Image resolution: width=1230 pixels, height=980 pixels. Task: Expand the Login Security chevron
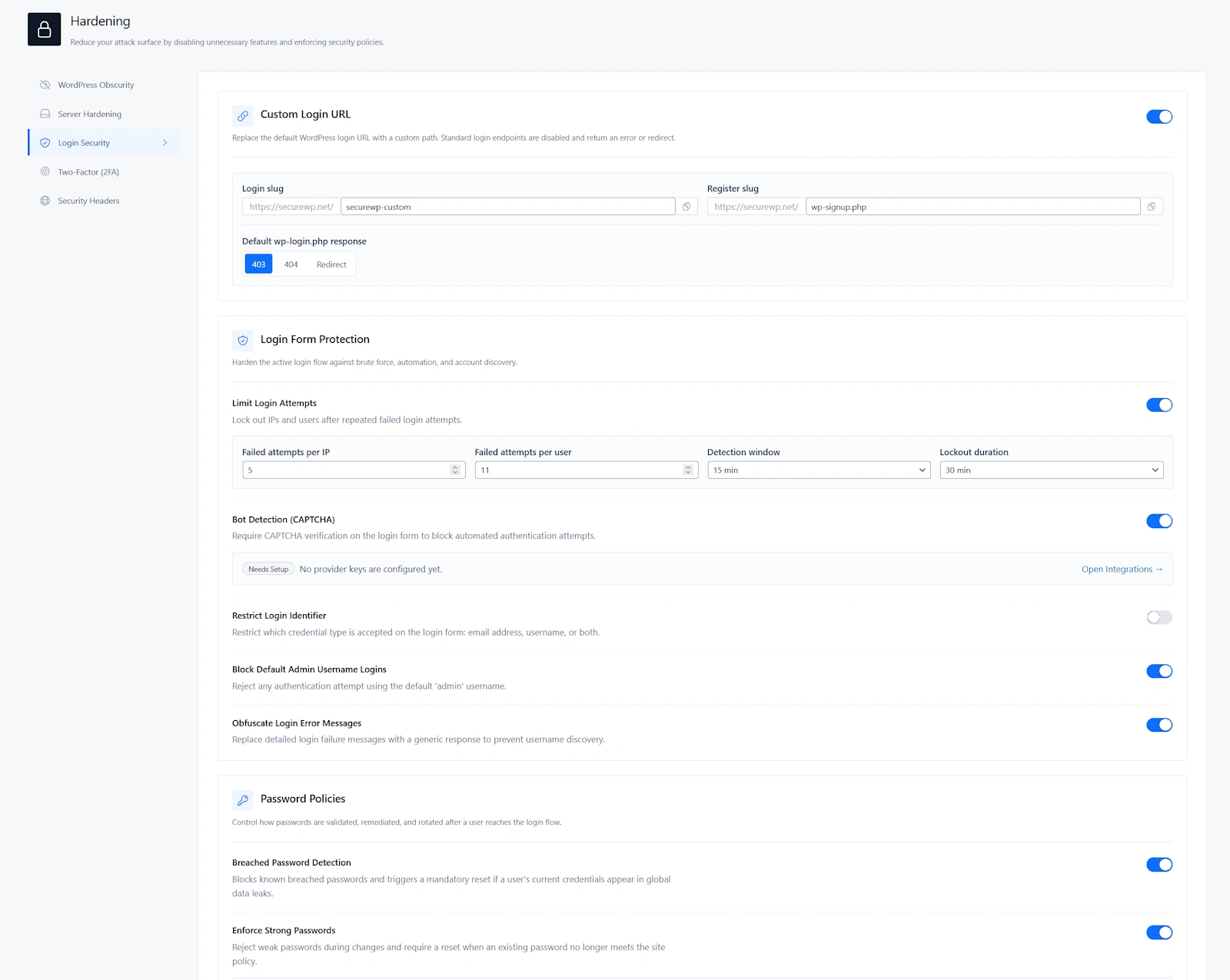tap(165, 142)
